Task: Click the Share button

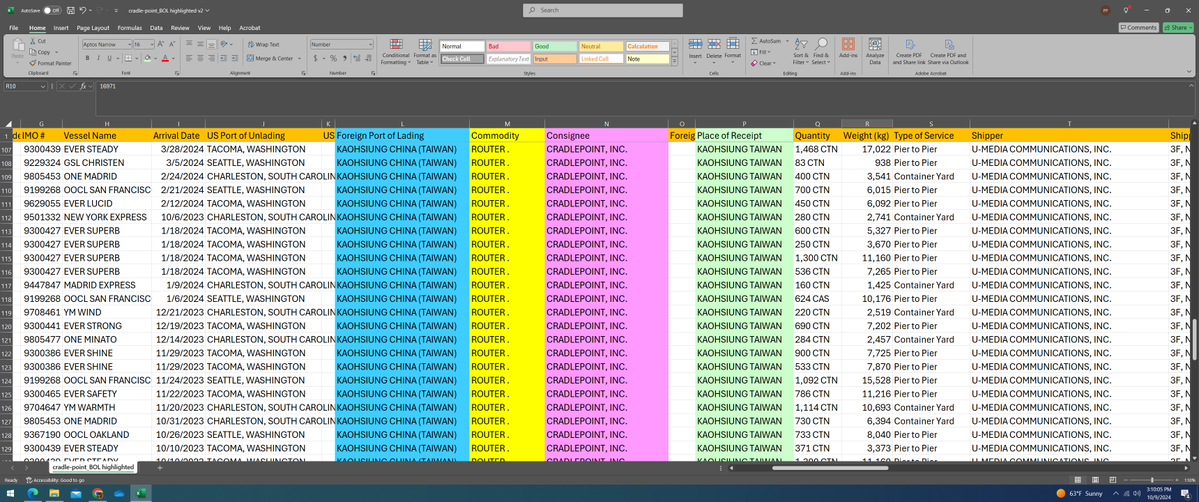Action: pos(1178,28)
